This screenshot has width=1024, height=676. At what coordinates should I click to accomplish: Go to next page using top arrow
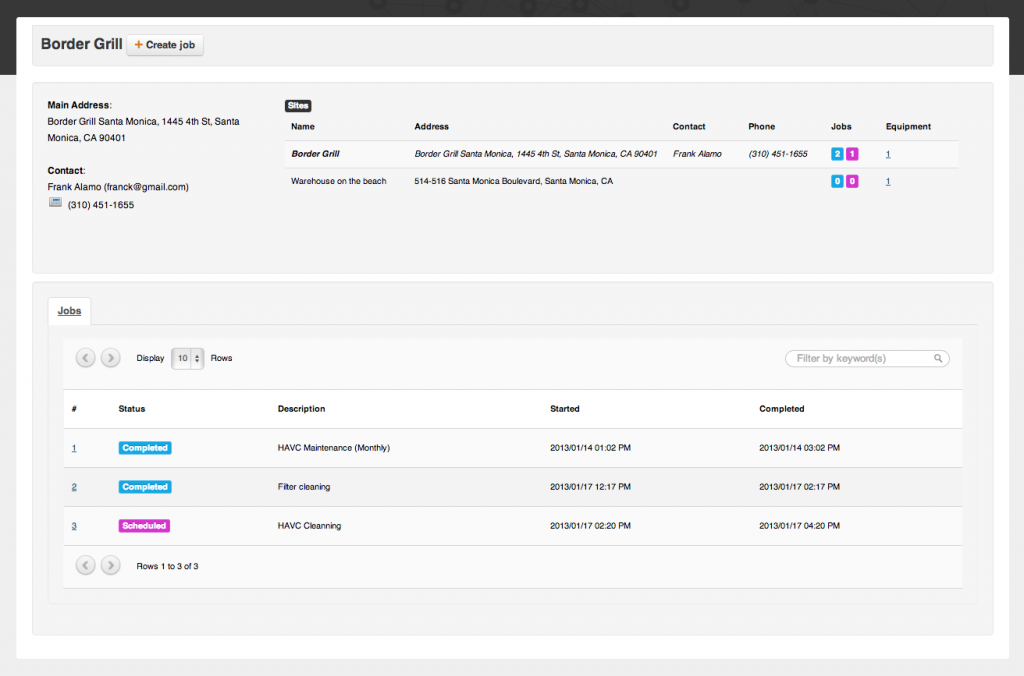110,358
